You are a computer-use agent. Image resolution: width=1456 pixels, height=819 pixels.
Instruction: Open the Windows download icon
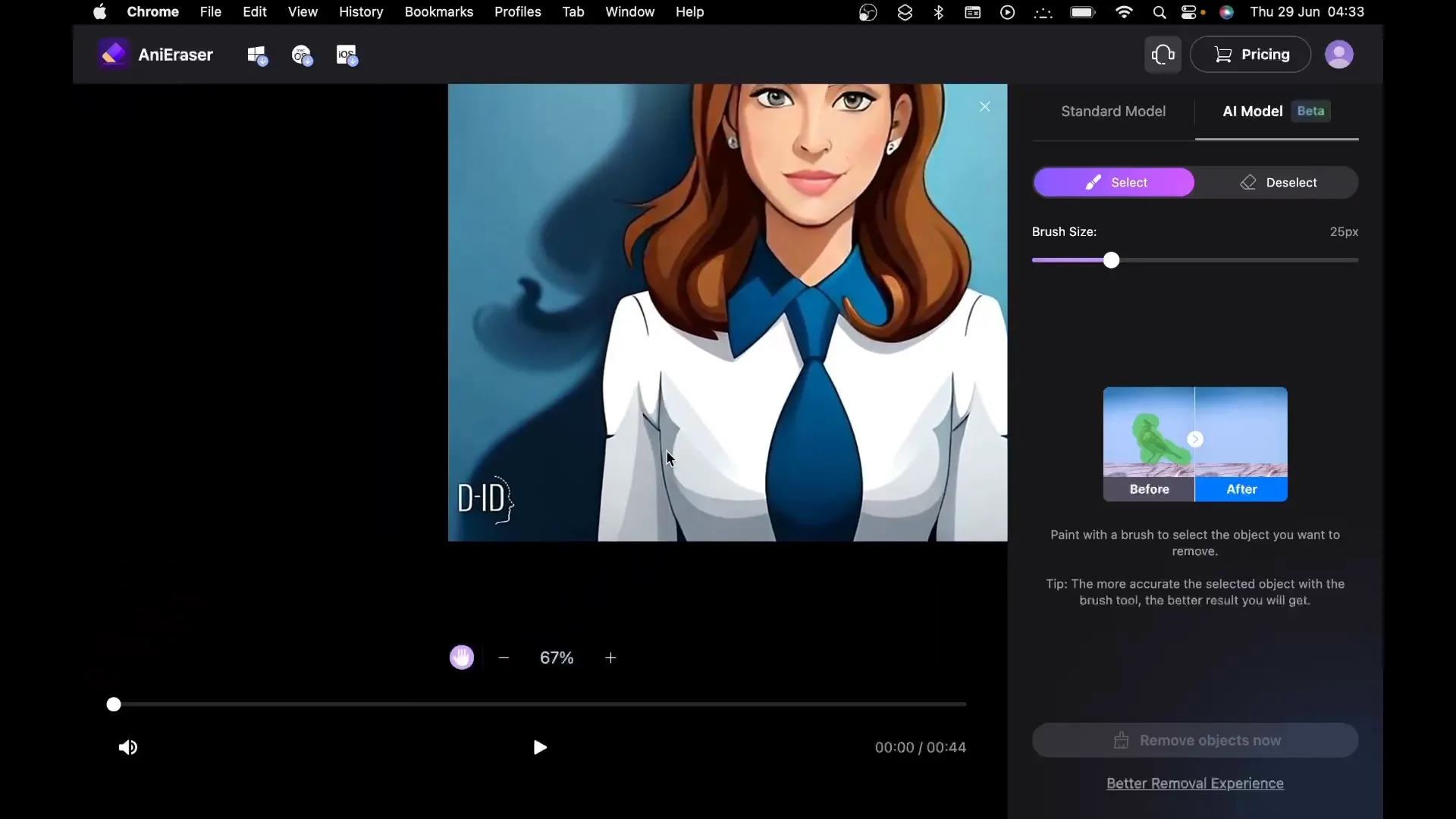pyautogui.click(x=257, y=55)
